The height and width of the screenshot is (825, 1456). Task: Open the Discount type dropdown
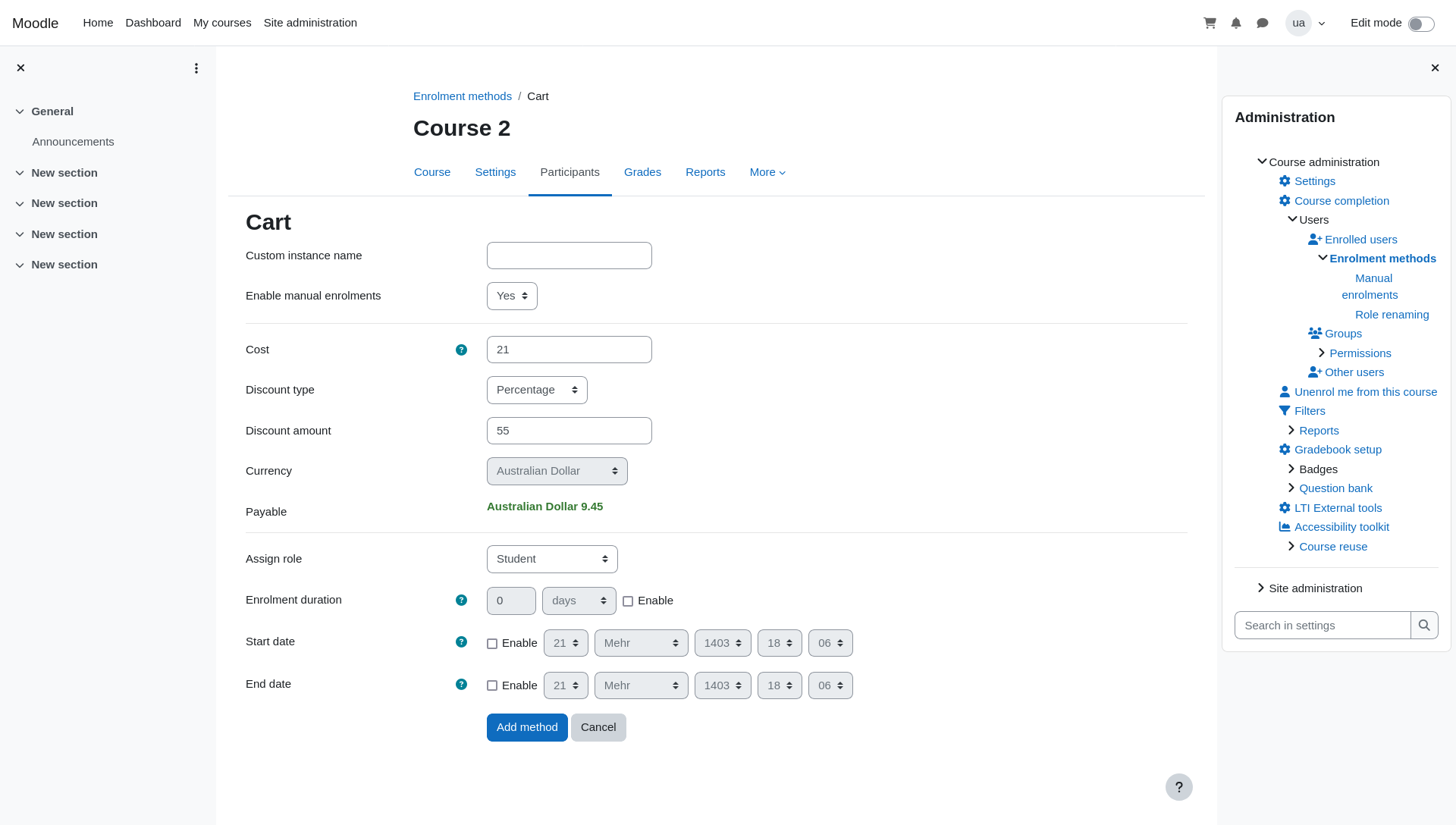[537, 390]
